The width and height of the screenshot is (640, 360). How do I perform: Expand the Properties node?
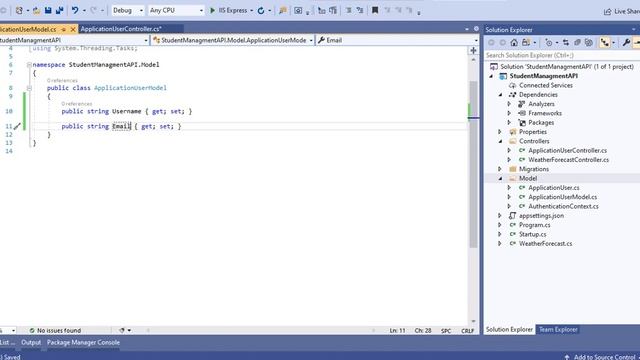pyautogui.click(x=500, y=132)
